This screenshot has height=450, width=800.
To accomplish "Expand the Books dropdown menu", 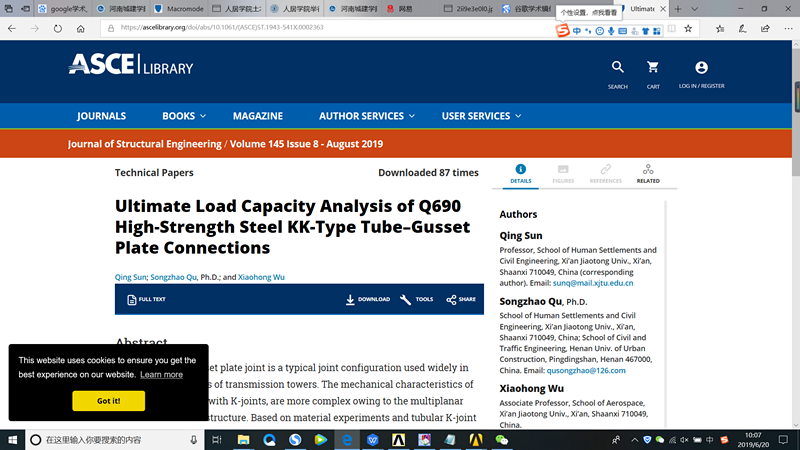I will pos(184,116).
